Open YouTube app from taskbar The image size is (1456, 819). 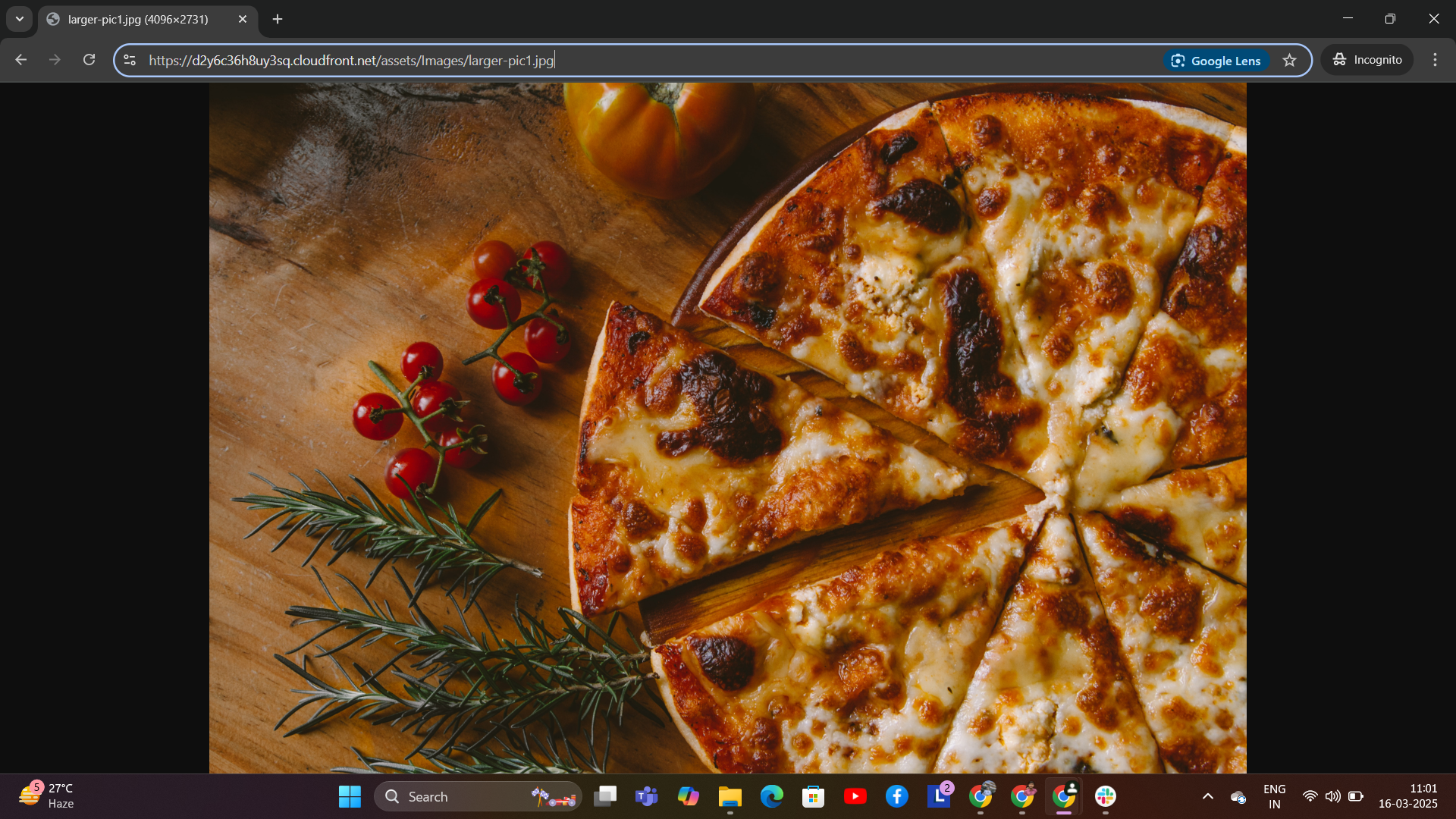pos(855,796)
